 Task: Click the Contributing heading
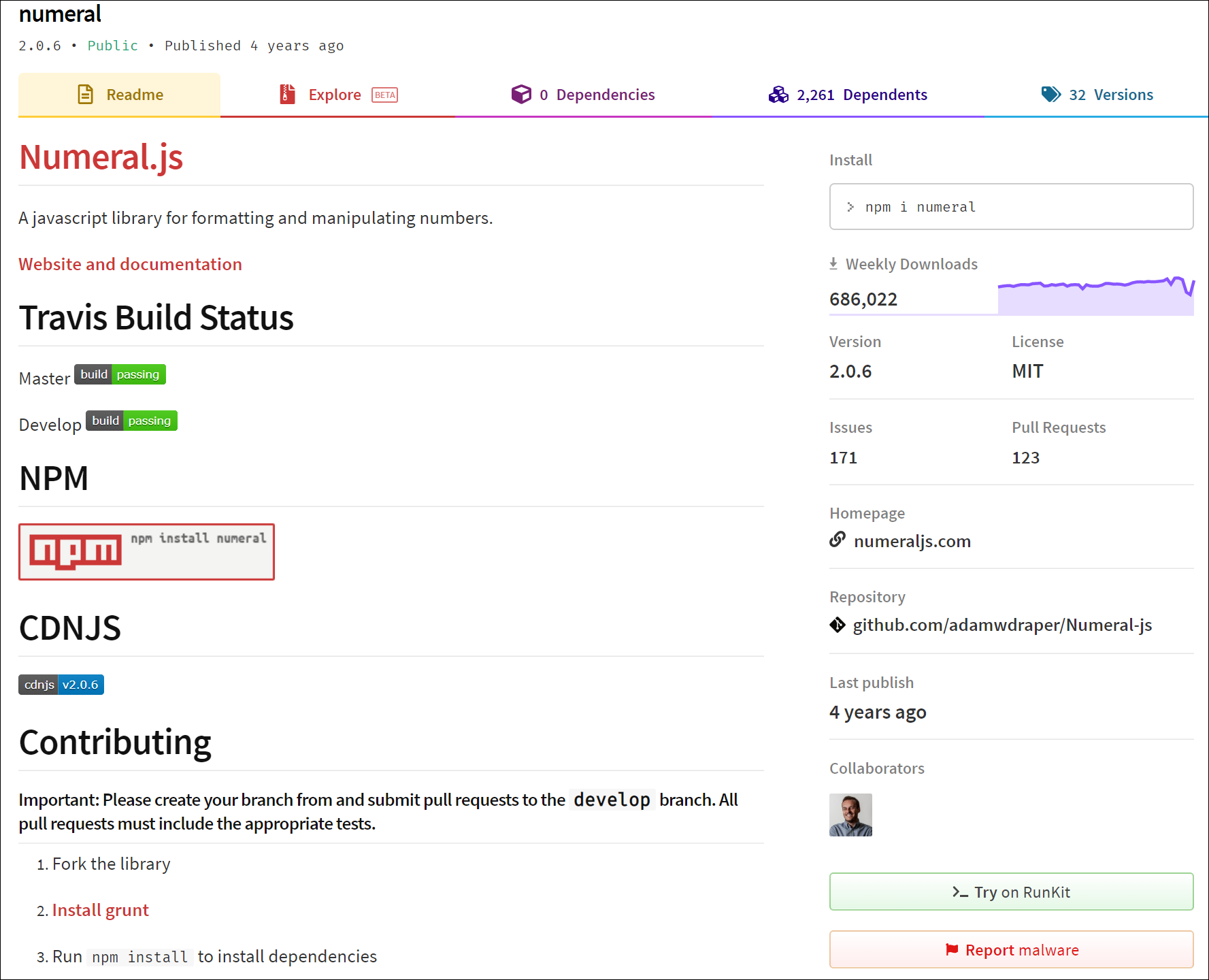[115, 742]
